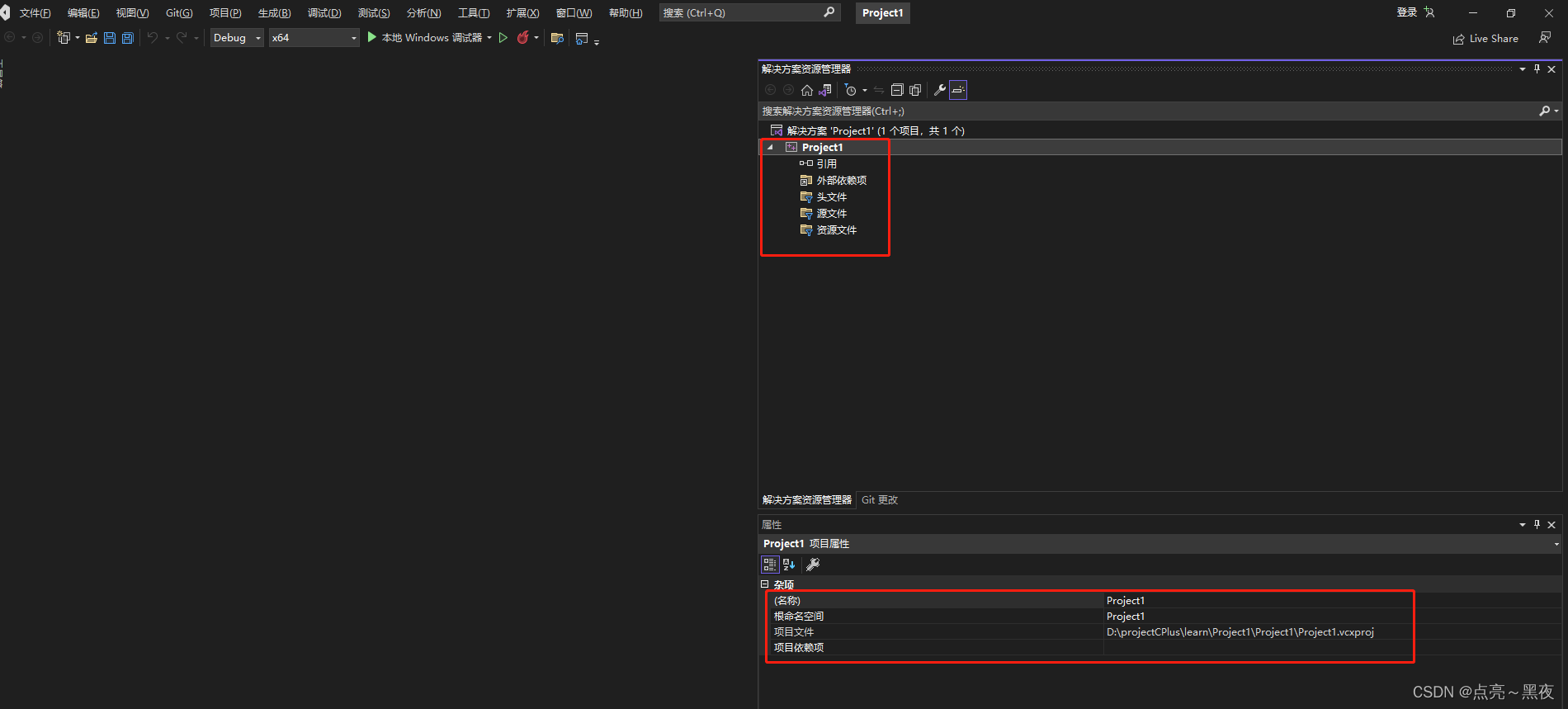This screenshot has height=709, width=1568.
Task: Click the Visual Studio logo icon
Action: (5, 12)
